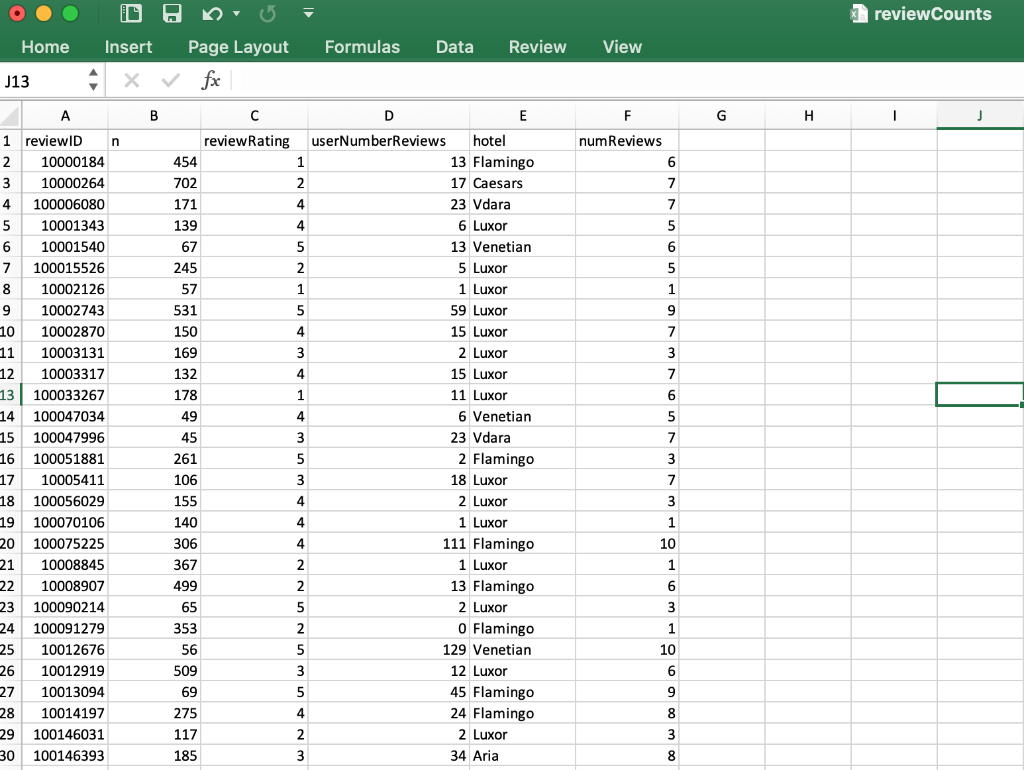Select column F header
This screenshot has height=770, width=1024.
(x=627, y=116)
